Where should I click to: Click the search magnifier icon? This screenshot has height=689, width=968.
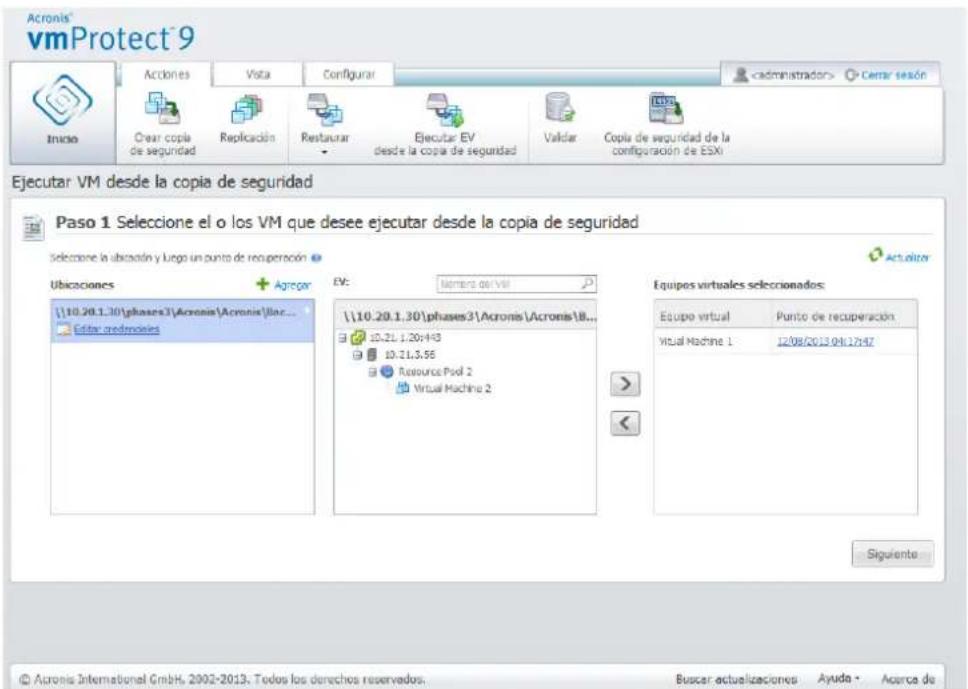588,283
